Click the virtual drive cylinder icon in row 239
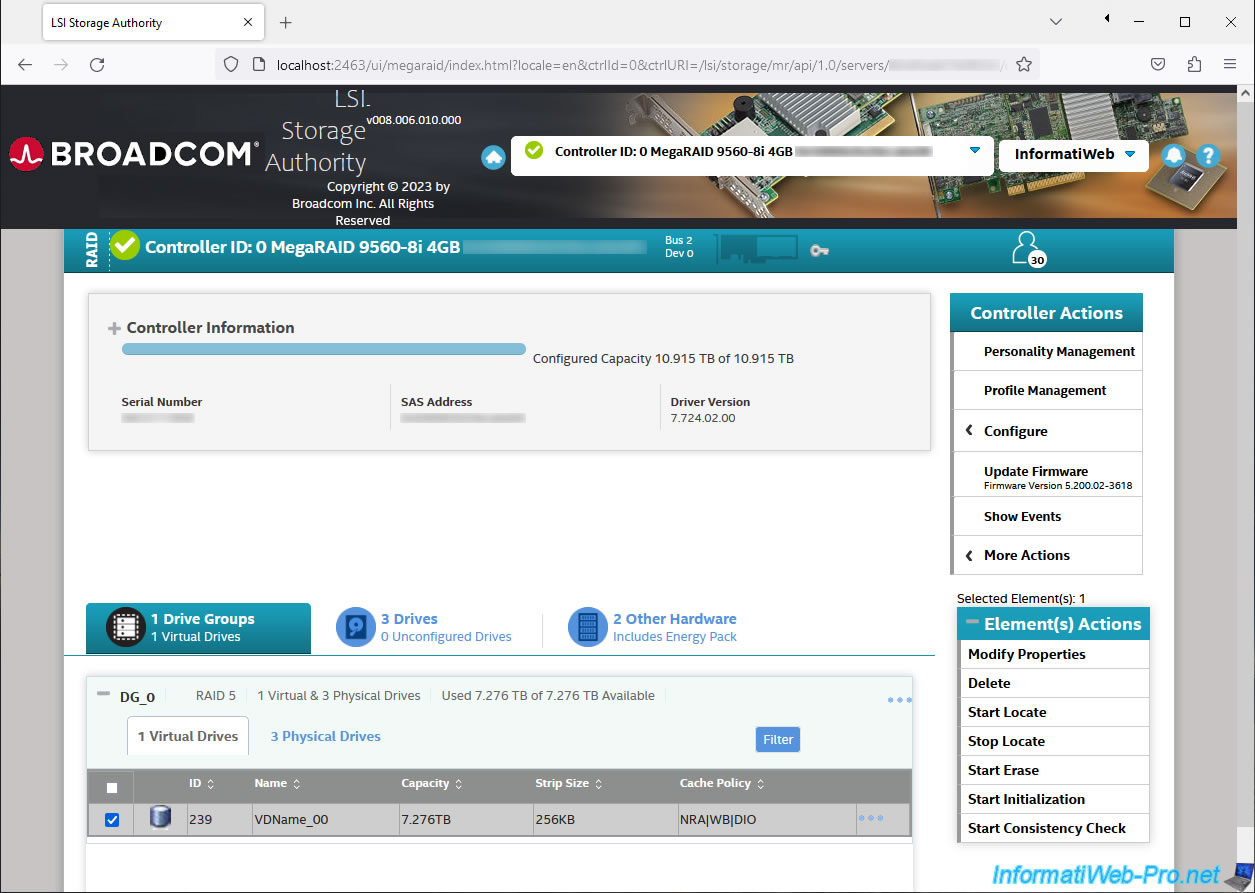Viewport: 1255px width, 893px height. 160,819
